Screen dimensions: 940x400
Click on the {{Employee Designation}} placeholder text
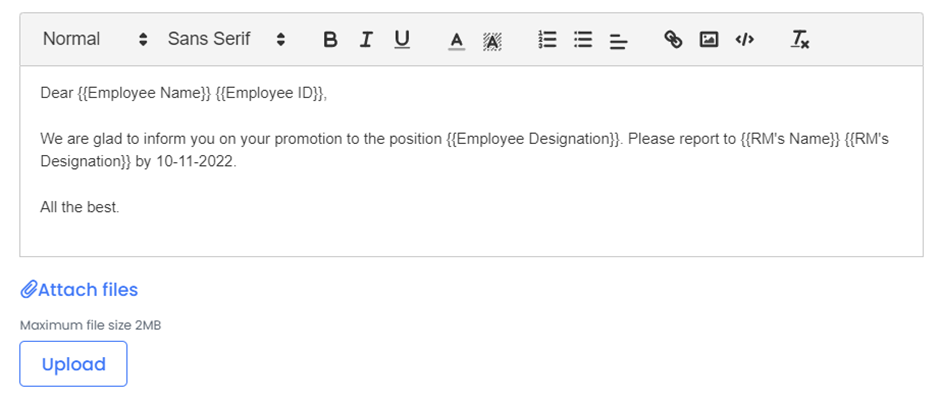tap(532, 139)
